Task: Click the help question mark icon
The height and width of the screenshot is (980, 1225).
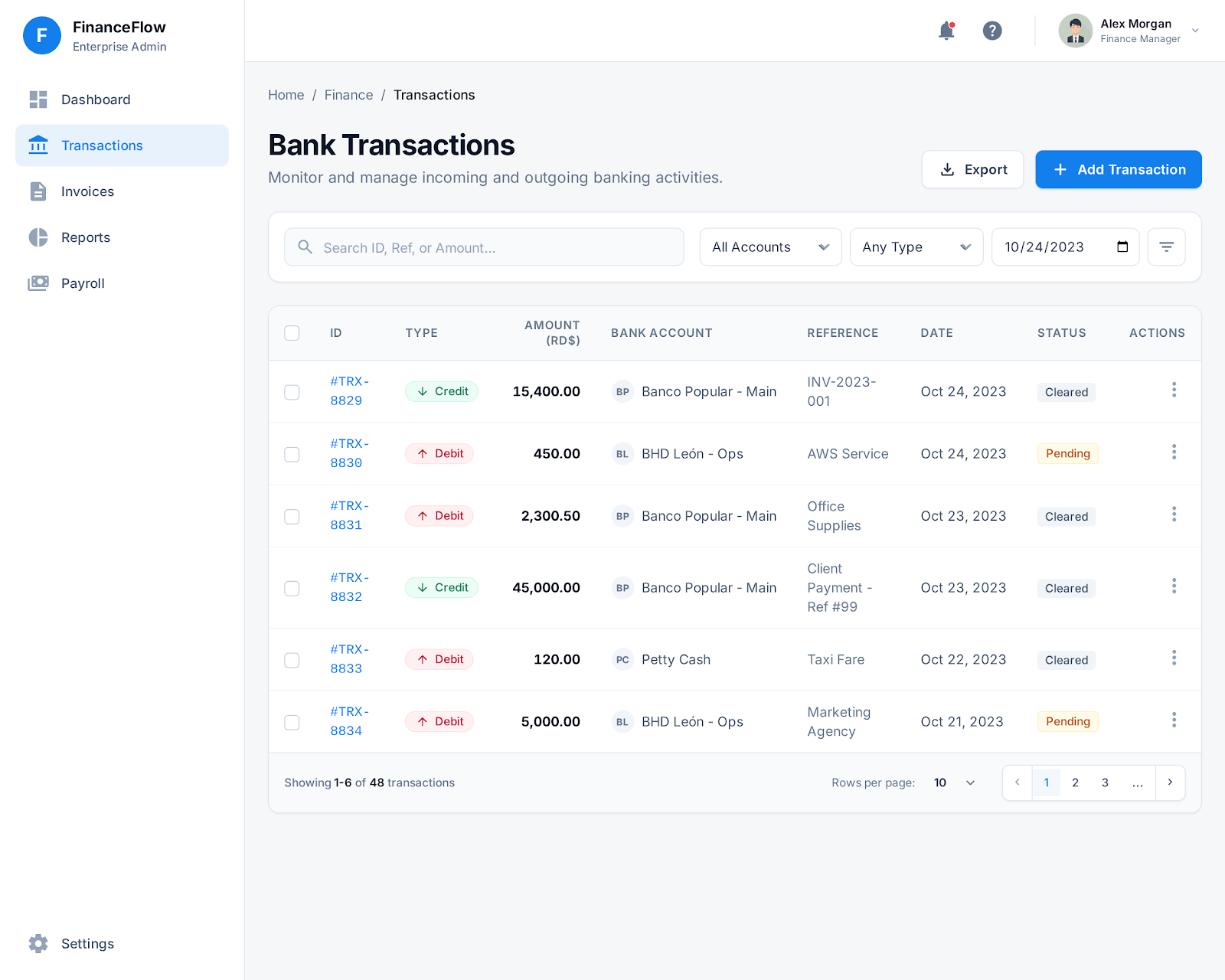Action: 992,31
